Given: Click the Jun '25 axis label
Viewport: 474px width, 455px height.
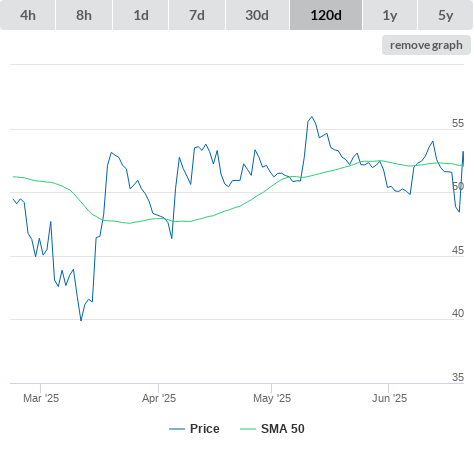Looking at the screenshot, I should tap(389, 398).
